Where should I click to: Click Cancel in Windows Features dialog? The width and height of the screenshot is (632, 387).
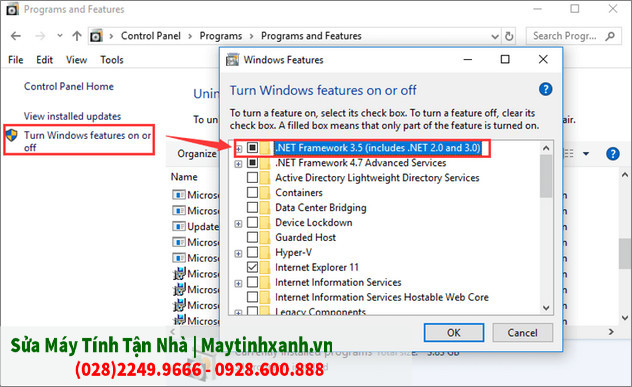click(522, 333)
